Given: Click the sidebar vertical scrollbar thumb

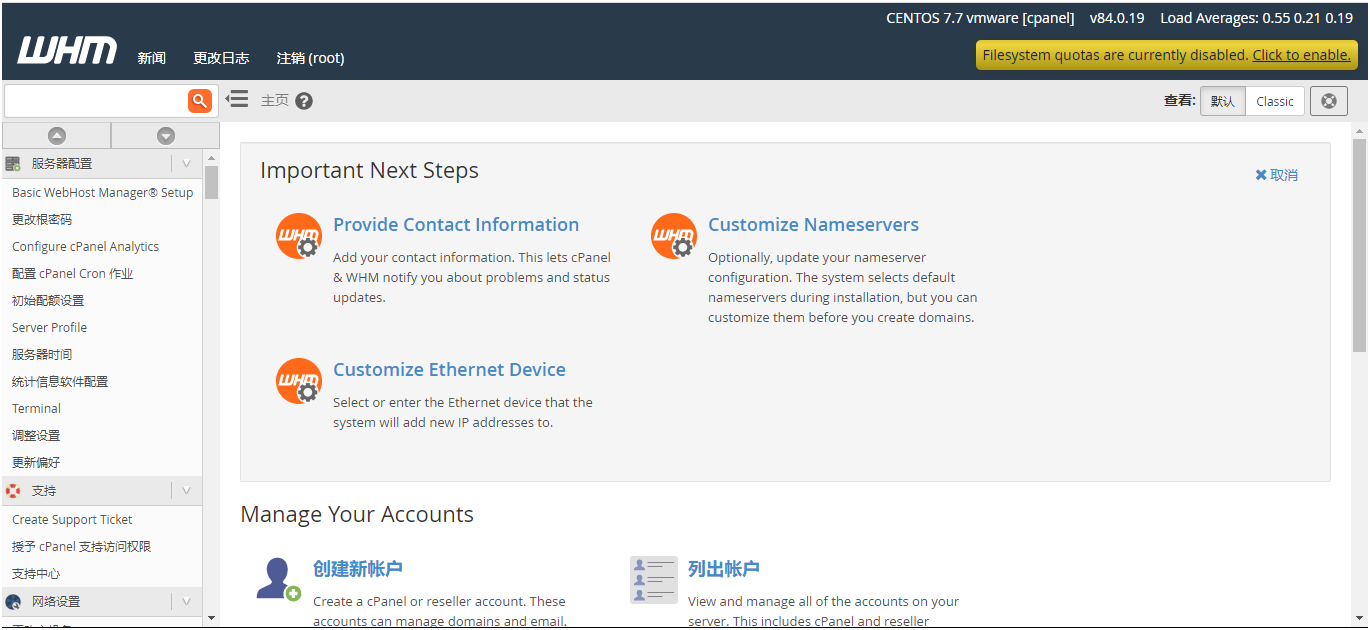Looking at the screenshot, I should coord(211,182).
